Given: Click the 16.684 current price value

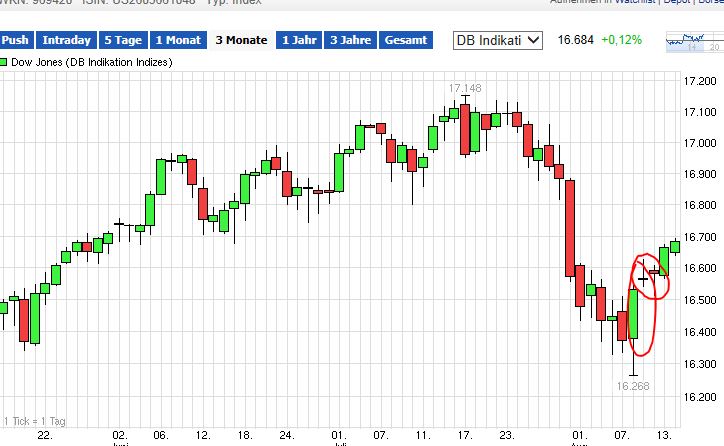Looking at the screenshot, I should coord(575,40).
